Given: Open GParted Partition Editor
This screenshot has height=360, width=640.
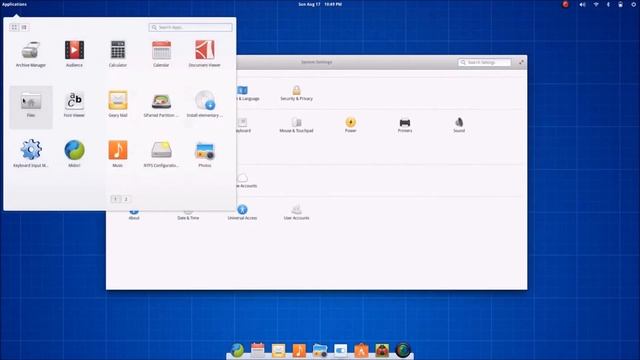Looking at the screenshot, I should (161, 105).
